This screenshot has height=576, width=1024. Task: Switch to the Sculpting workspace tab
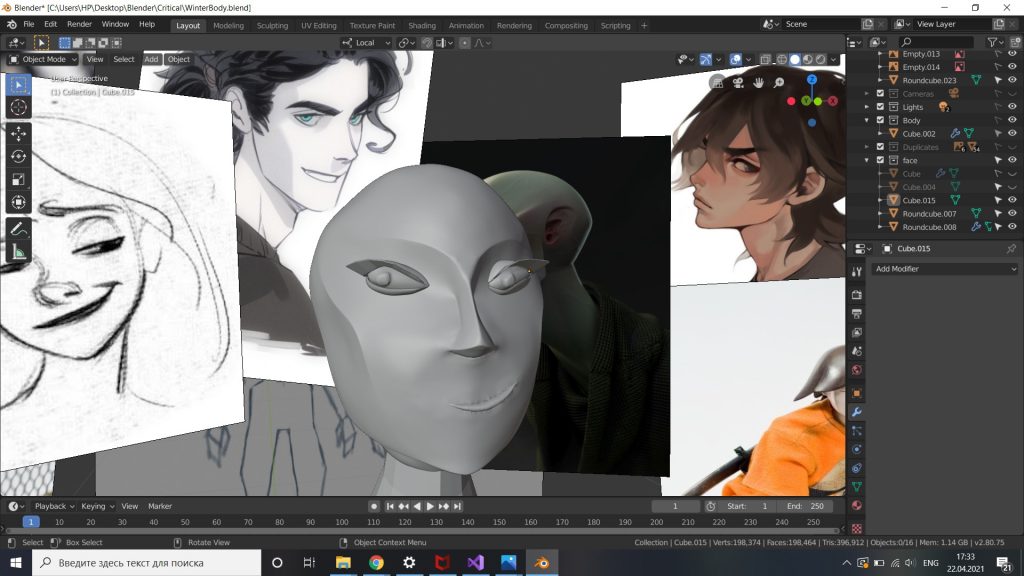coord(272,25)
